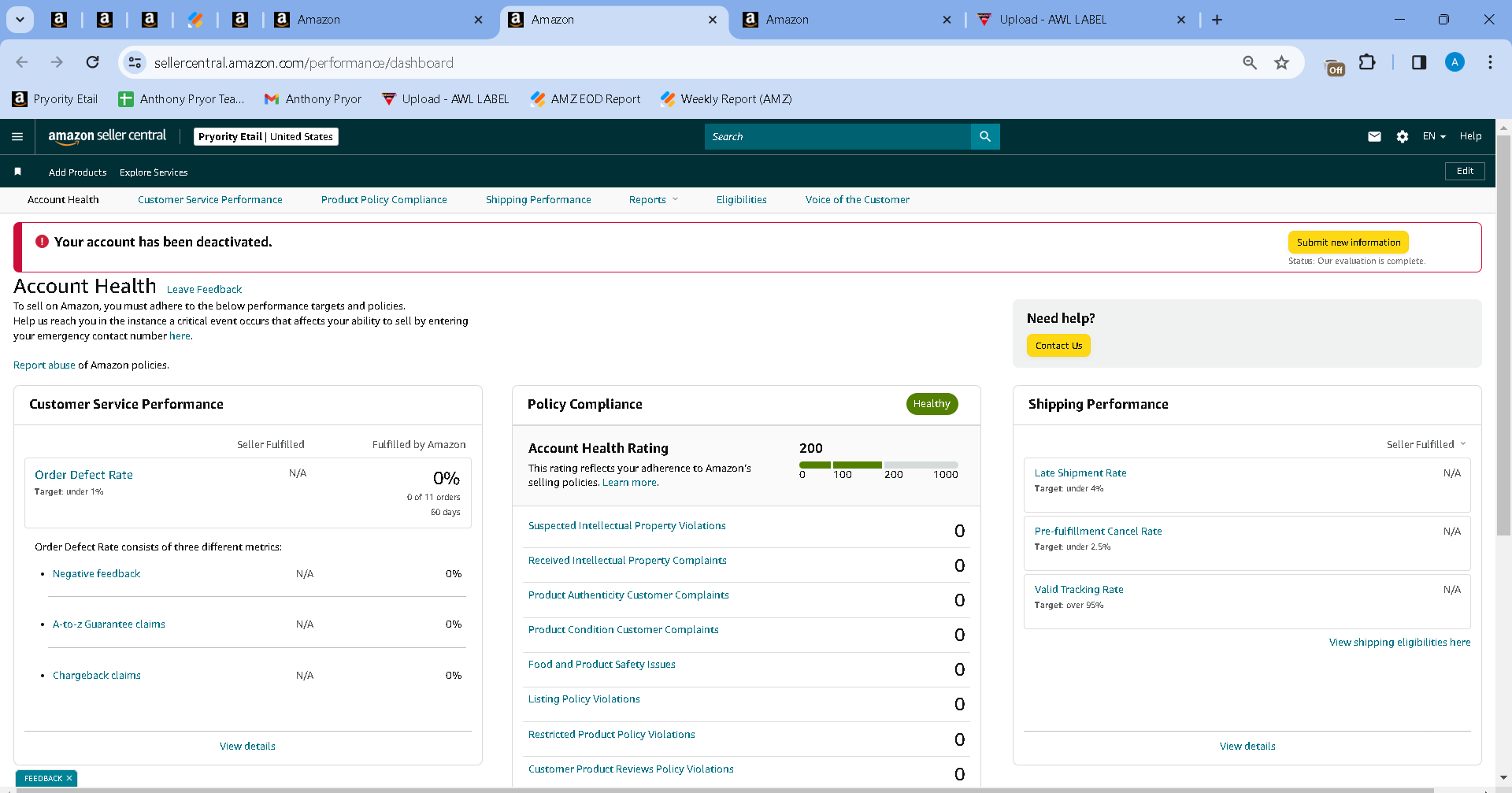1512x793 pixels.
Task: Switch to the Eligibilities tab
Action: (742, 200)
